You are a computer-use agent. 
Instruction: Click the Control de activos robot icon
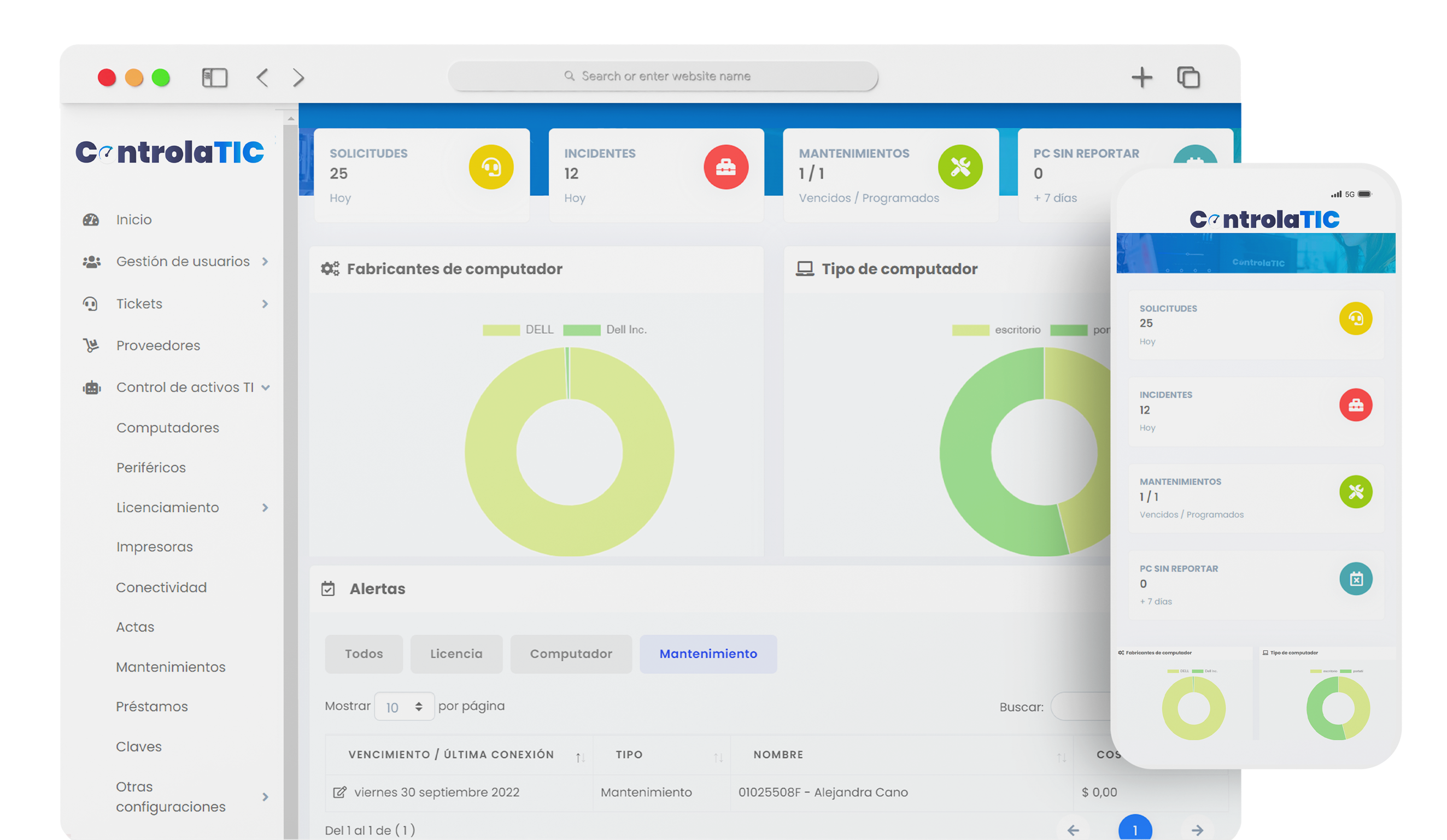coord(91,387)
